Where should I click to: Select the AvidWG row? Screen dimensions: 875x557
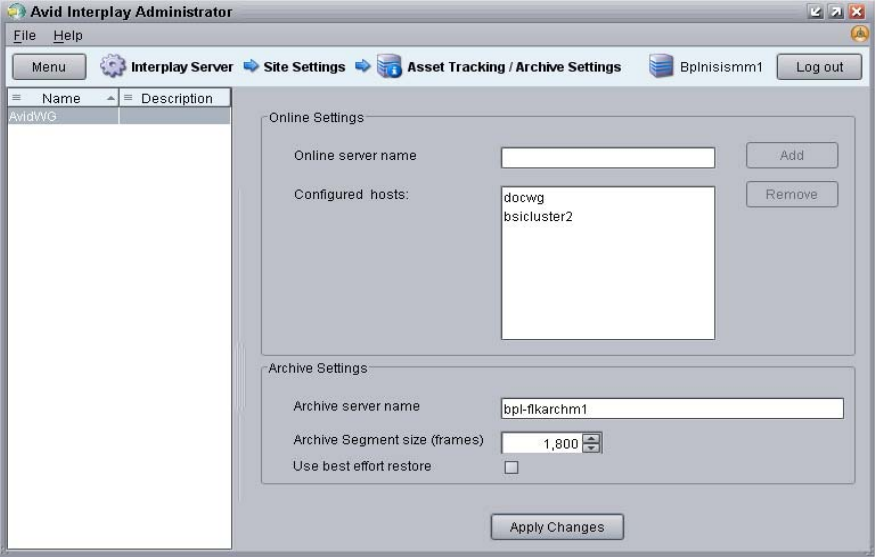(119, 116)
